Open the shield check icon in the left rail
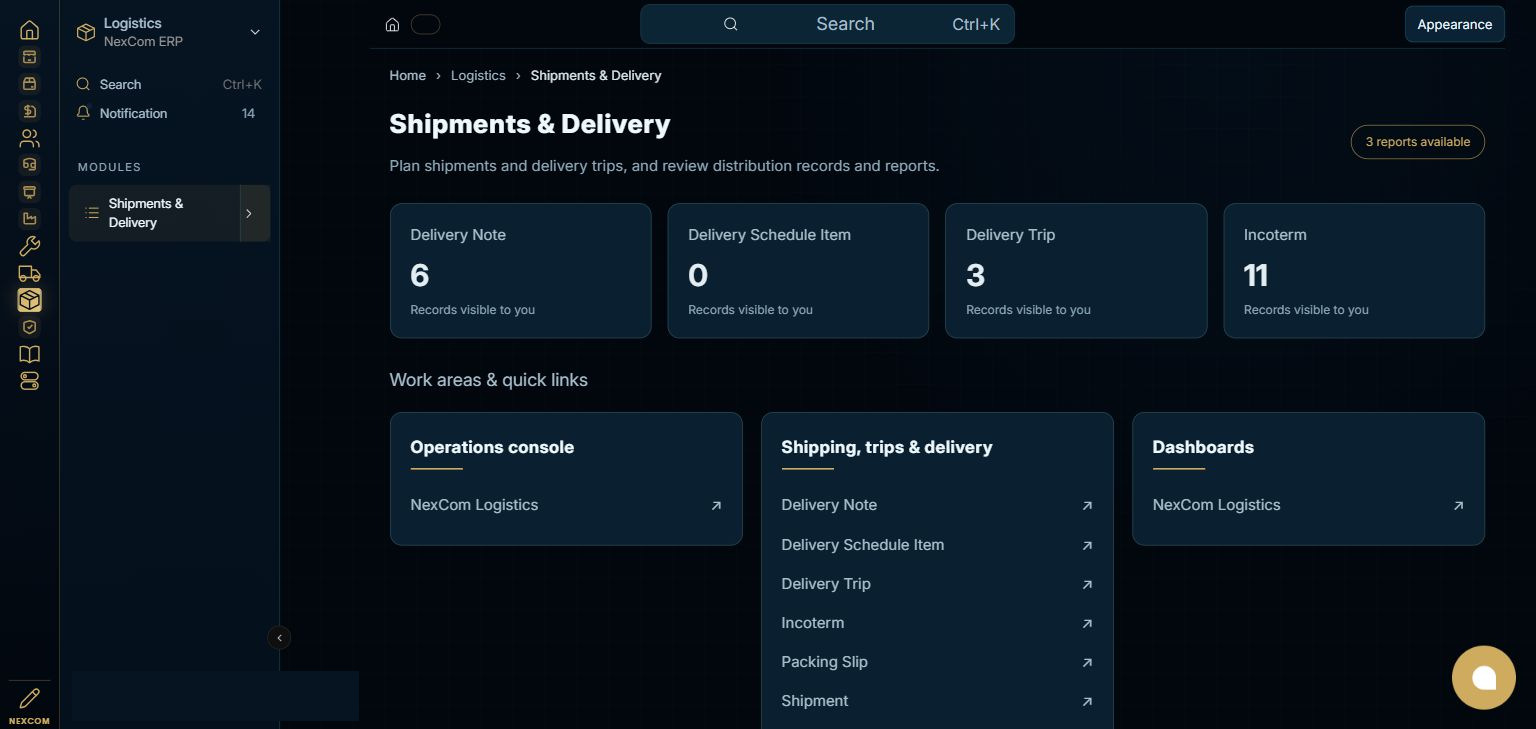Screen dimensions: 1536x729 point(29,327)
